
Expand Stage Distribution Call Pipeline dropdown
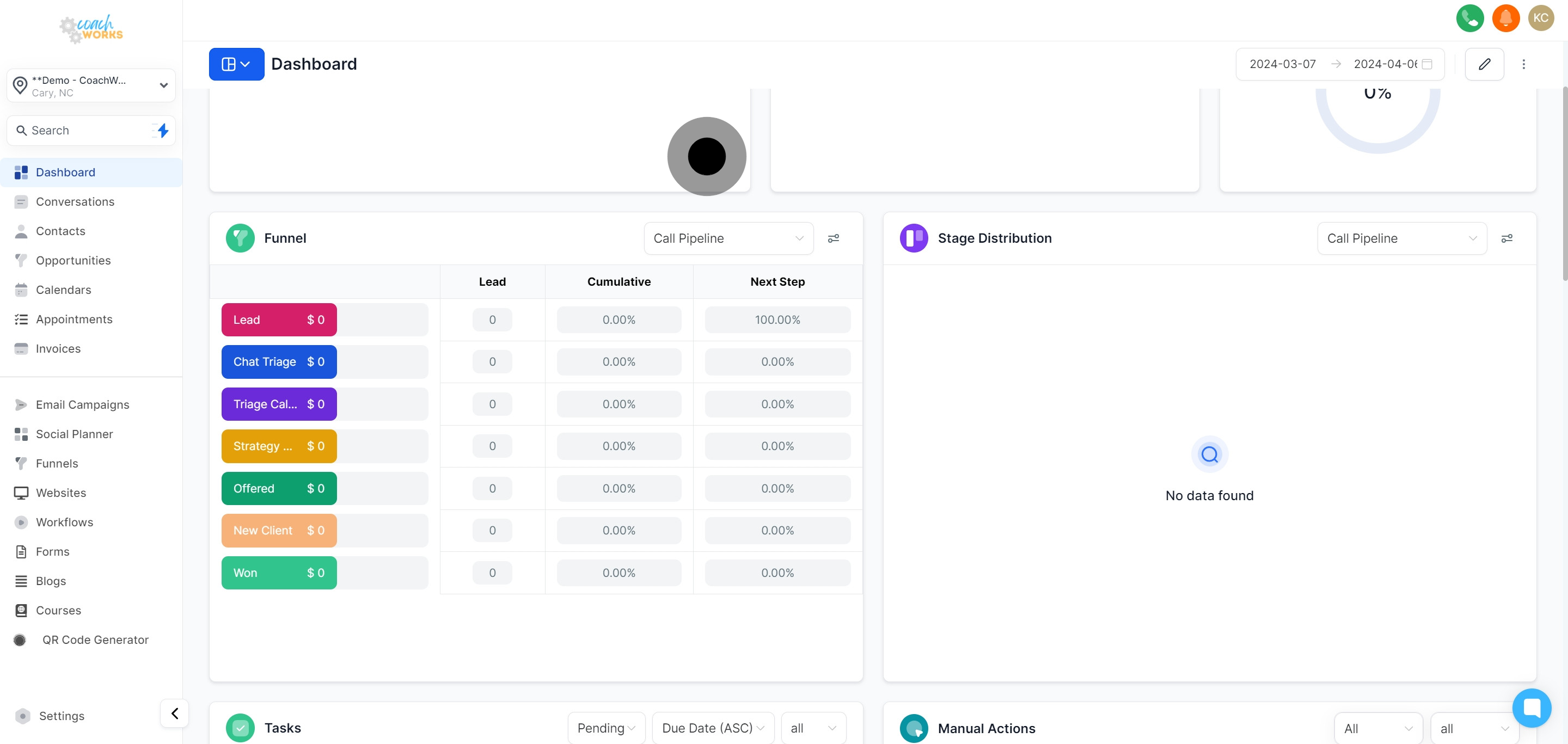coord(1401,238)
